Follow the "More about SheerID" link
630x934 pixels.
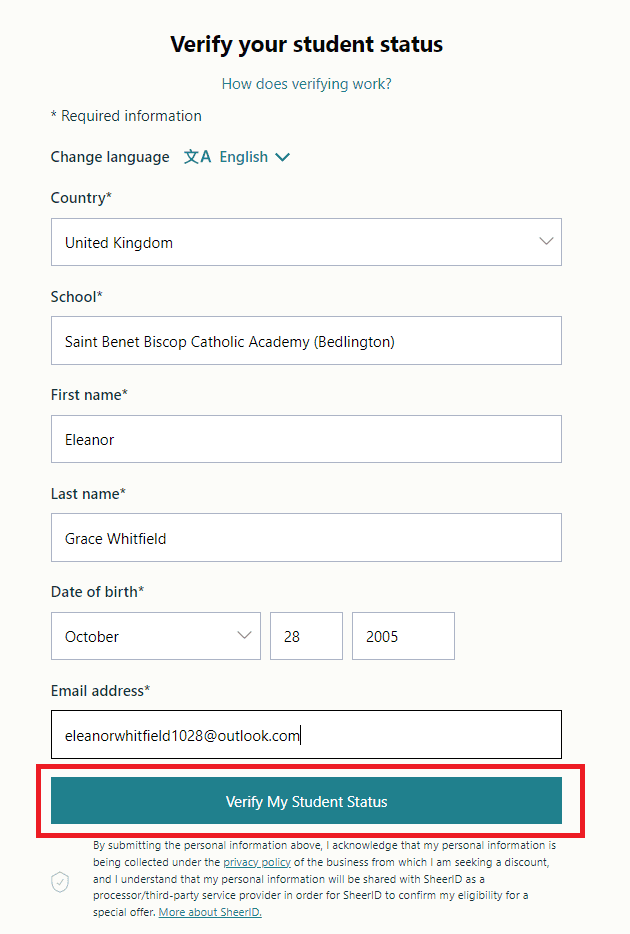click(x=210, y=913)
